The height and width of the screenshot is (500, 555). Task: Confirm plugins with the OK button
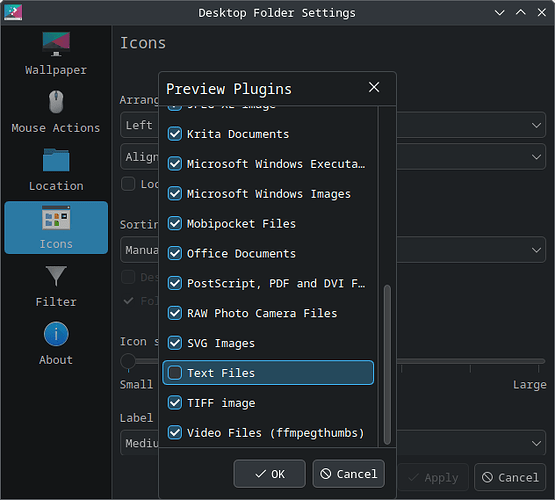point(269,474)
